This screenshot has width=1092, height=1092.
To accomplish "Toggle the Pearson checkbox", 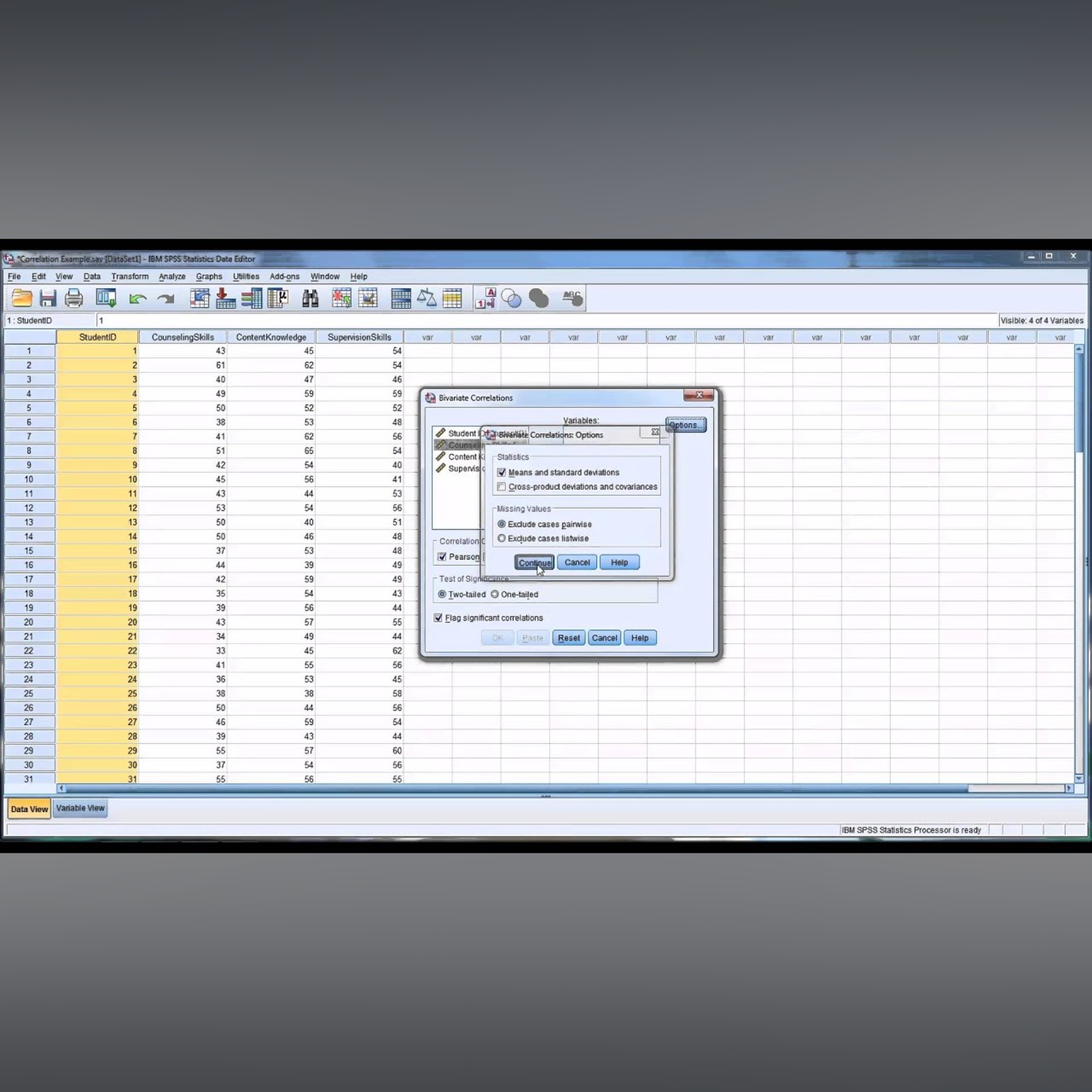I will [442, 557].
